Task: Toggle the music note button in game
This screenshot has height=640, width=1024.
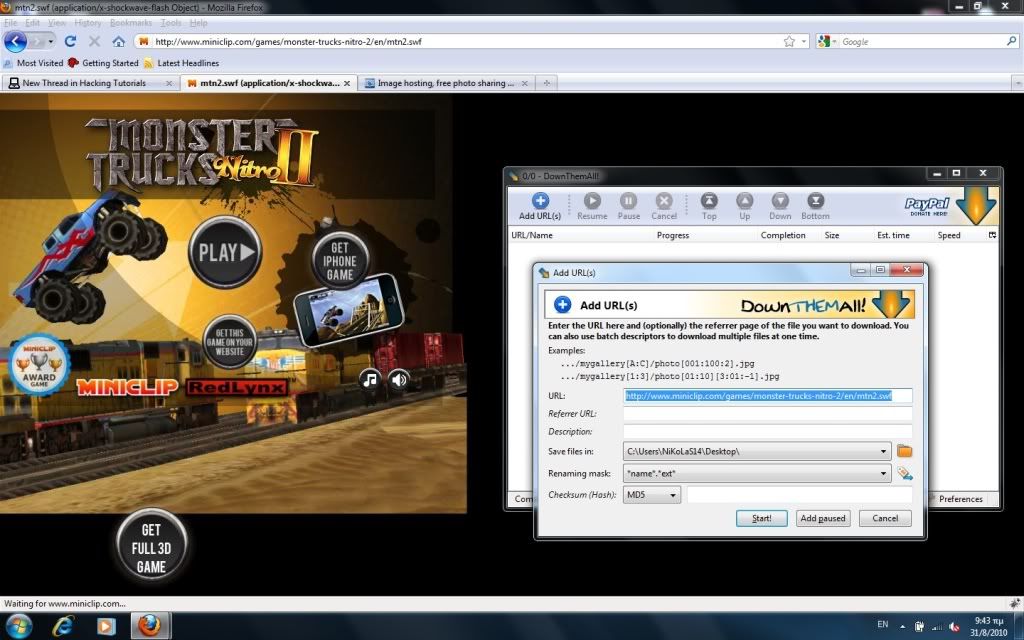Action: tap(370, 379)
